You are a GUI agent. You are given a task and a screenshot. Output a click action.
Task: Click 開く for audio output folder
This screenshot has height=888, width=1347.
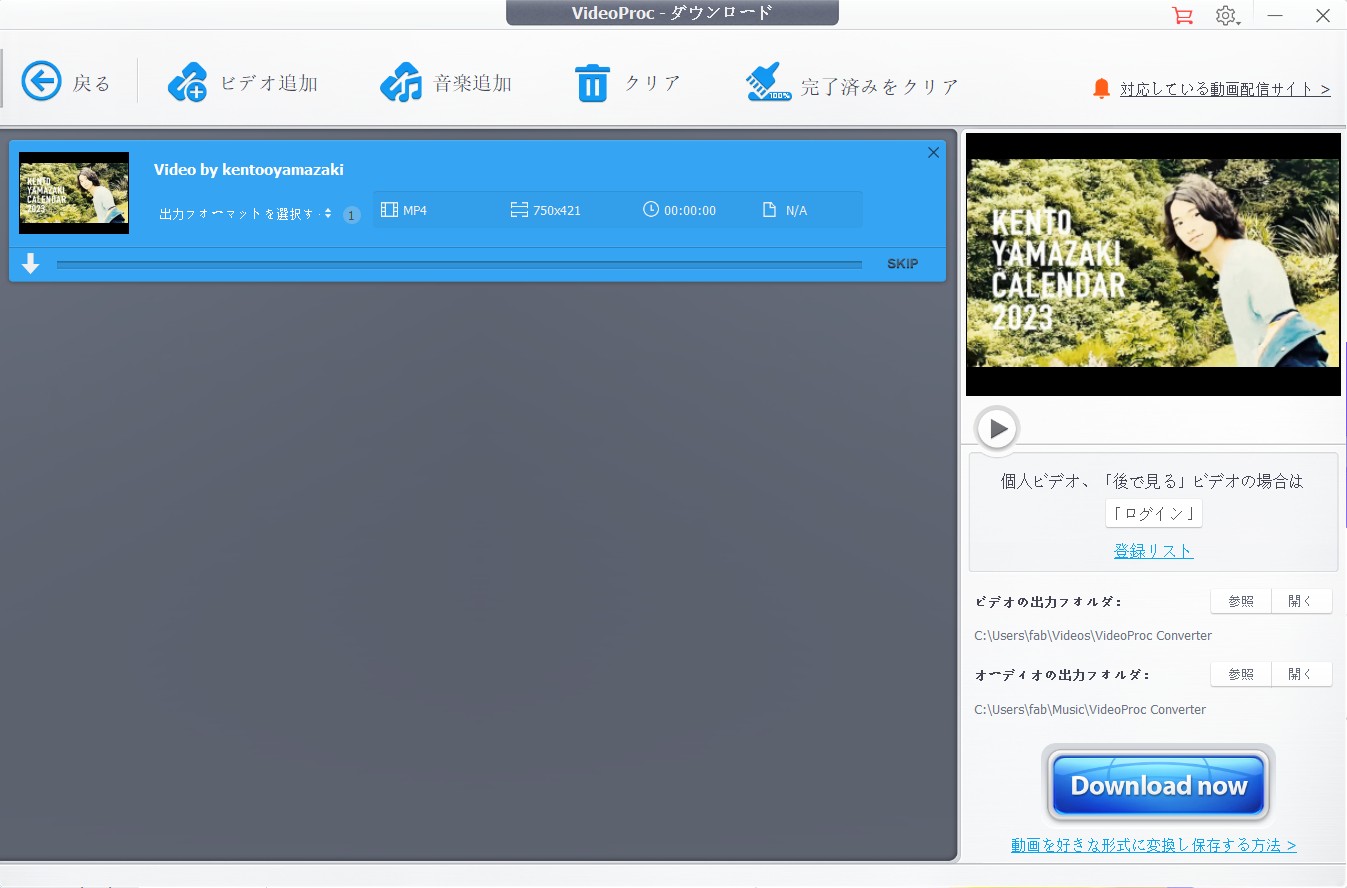pyautogui.click(x=1301, y=674)
